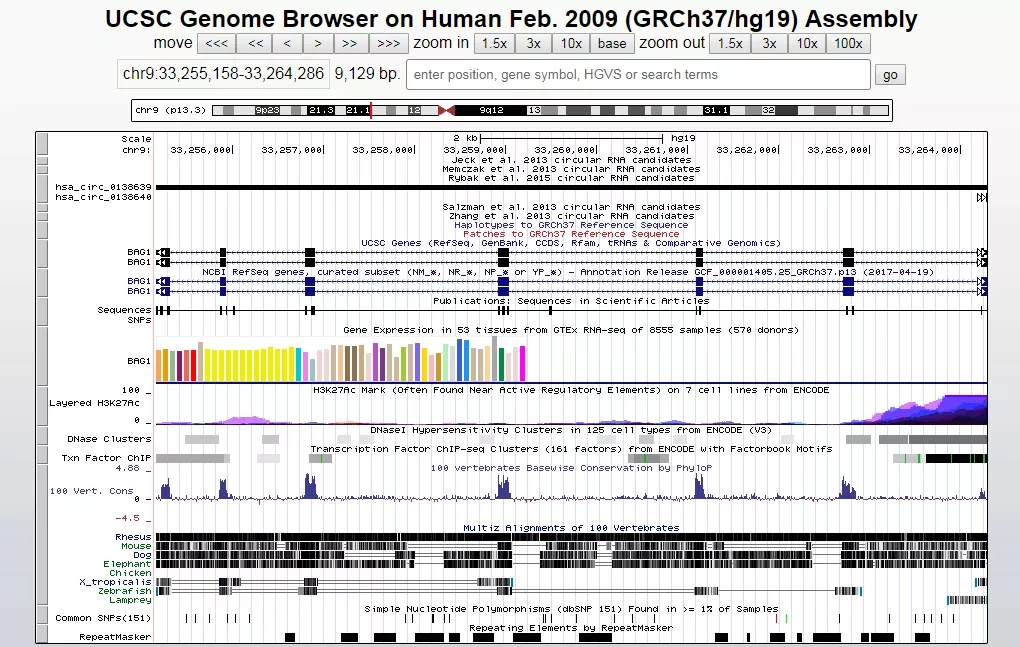Open Memczak et al. 2013 circular RNA track title
Screen dimensions: 1020x647
tap(571, 169)
